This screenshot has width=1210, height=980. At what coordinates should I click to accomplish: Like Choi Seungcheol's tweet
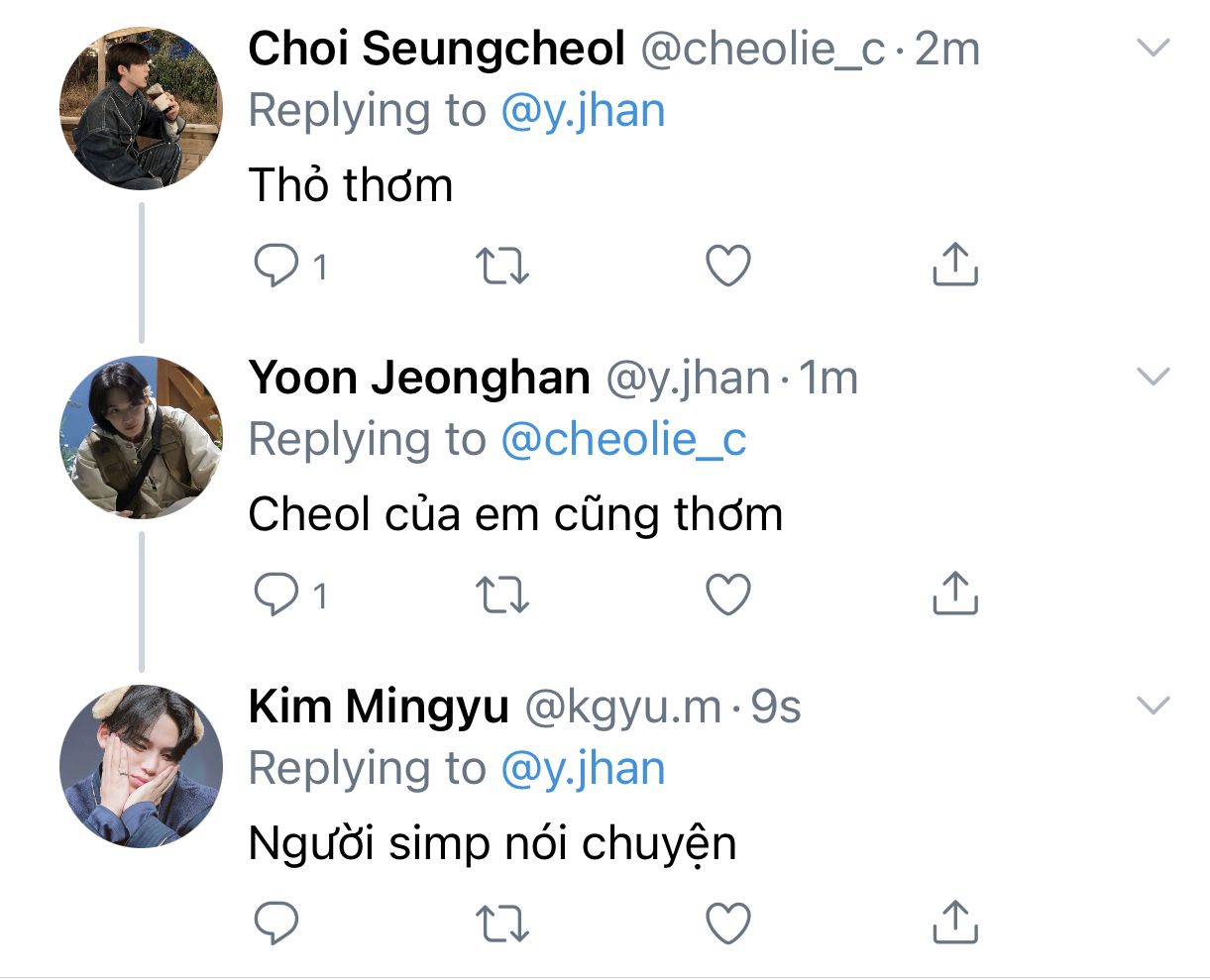click(x=728, y=266)
